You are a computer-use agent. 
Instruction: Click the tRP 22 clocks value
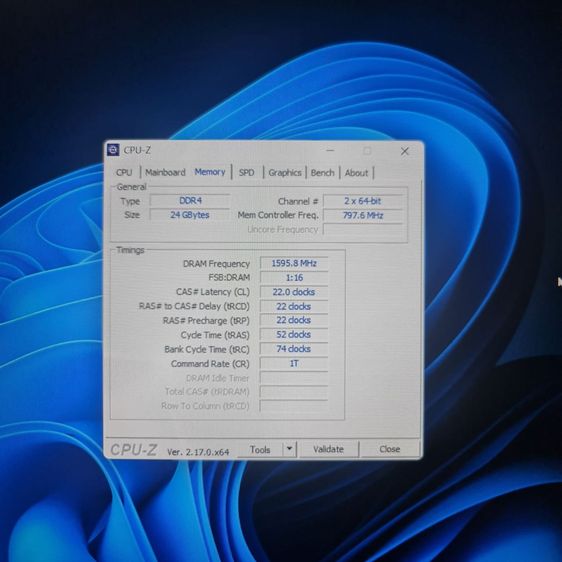click(x=294, y=320)
